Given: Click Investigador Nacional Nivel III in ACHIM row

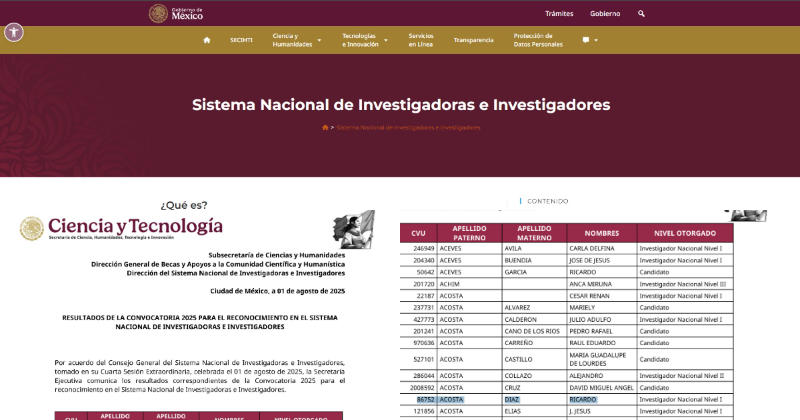Looking at the screenshot, I should point(683,284).
